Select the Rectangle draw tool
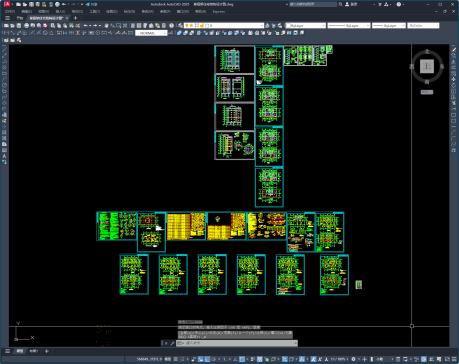This screenshot has width=459, height=364. [4, 73]
